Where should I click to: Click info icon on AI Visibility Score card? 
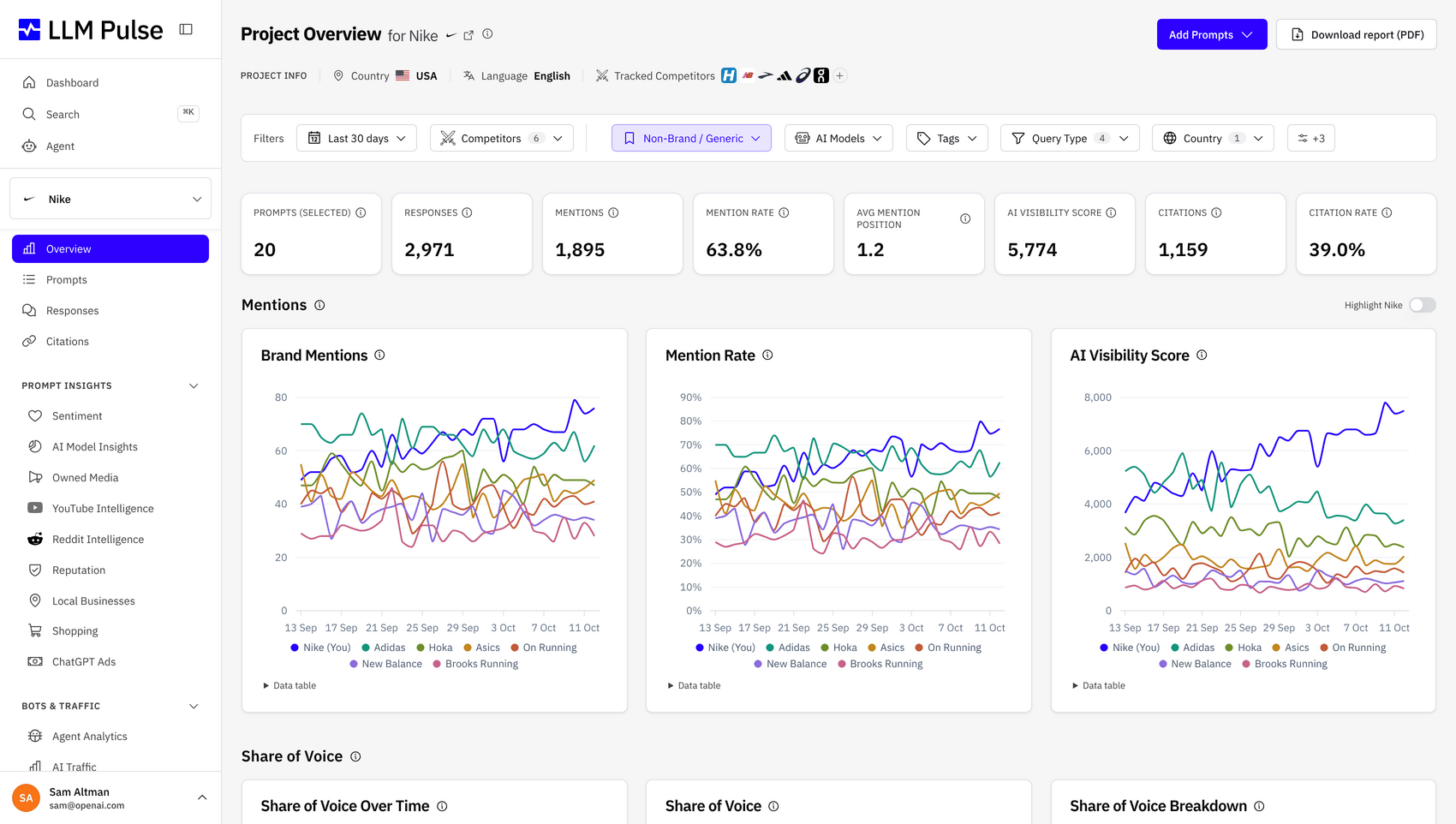(x=1111, y=212)
